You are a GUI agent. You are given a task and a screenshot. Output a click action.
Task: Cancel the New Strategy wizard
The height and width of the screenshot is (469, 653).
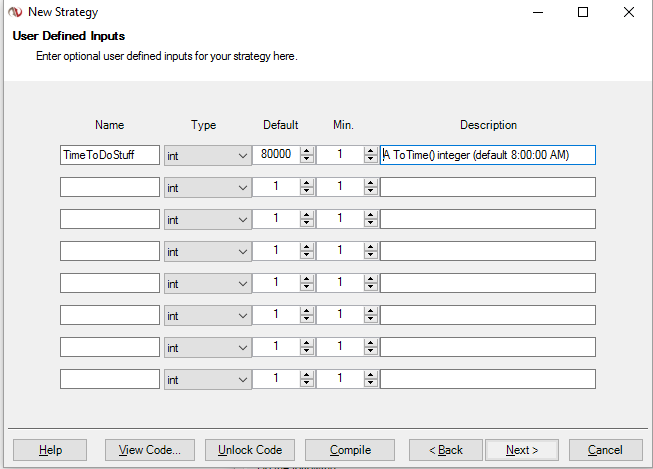605,450
